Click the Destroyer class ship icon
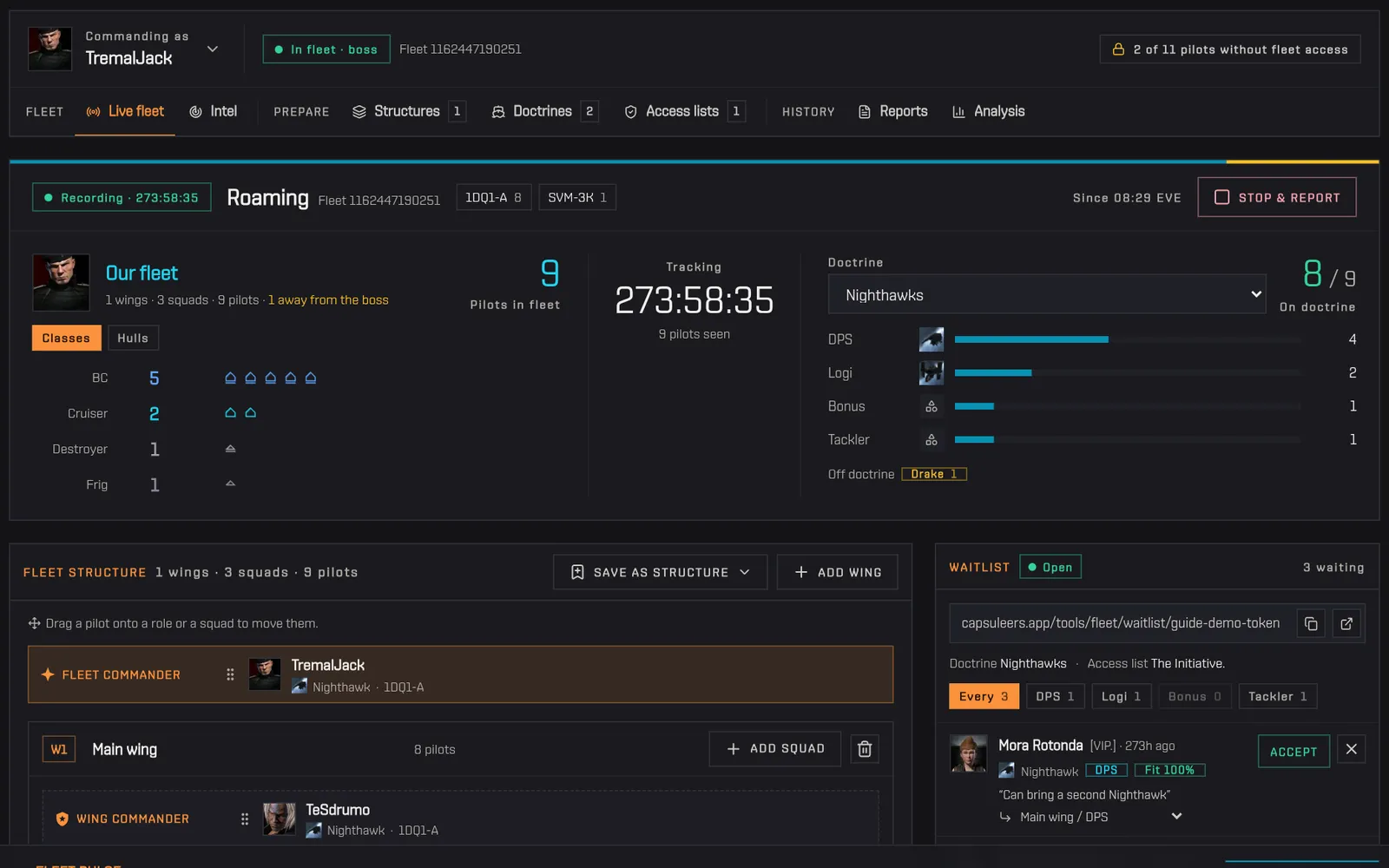The image size is (1389, 868). pyautogui.click(x=230, y=449)
